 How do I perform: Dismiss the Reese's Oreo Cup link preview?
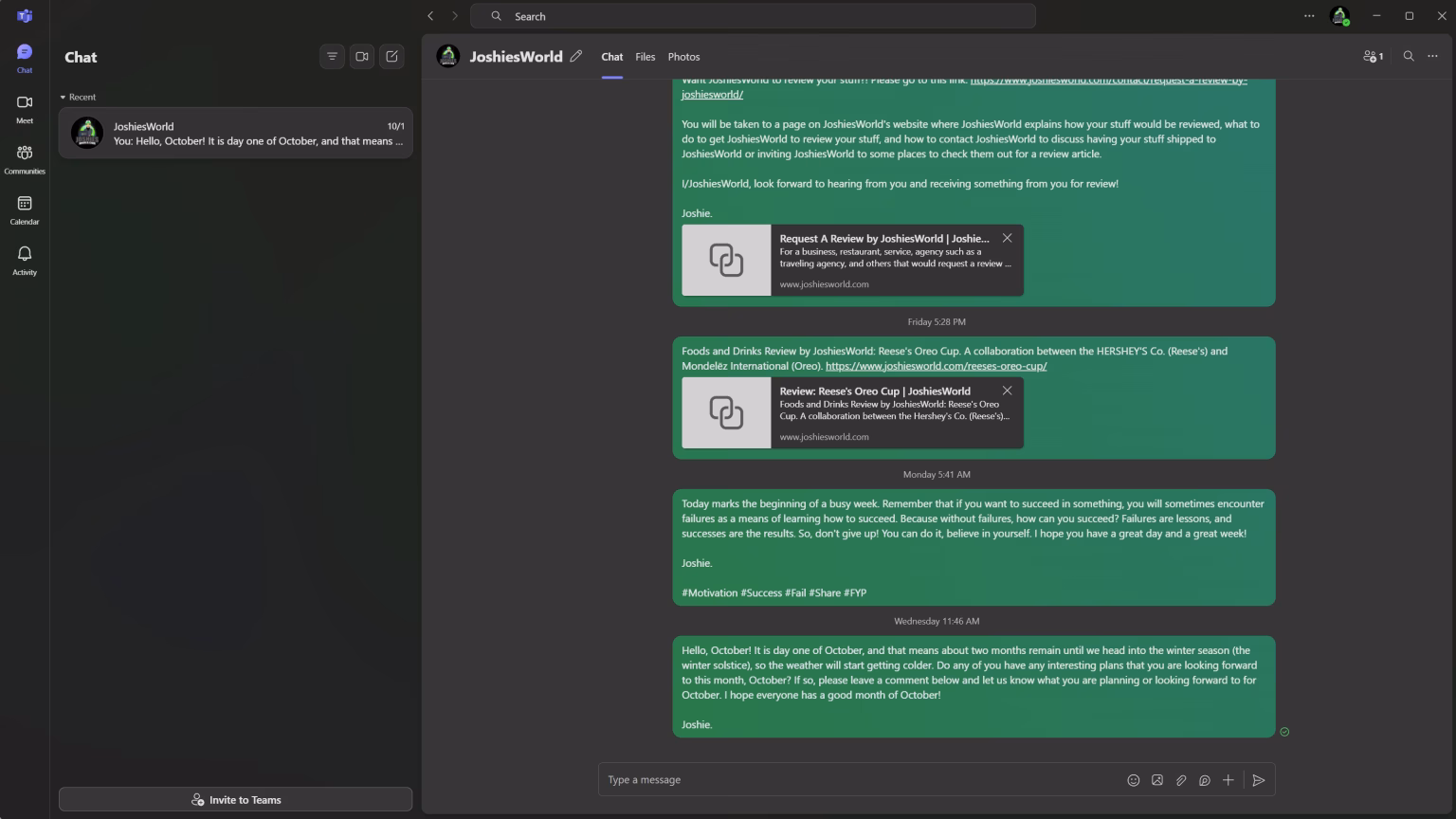point(1007,391)
